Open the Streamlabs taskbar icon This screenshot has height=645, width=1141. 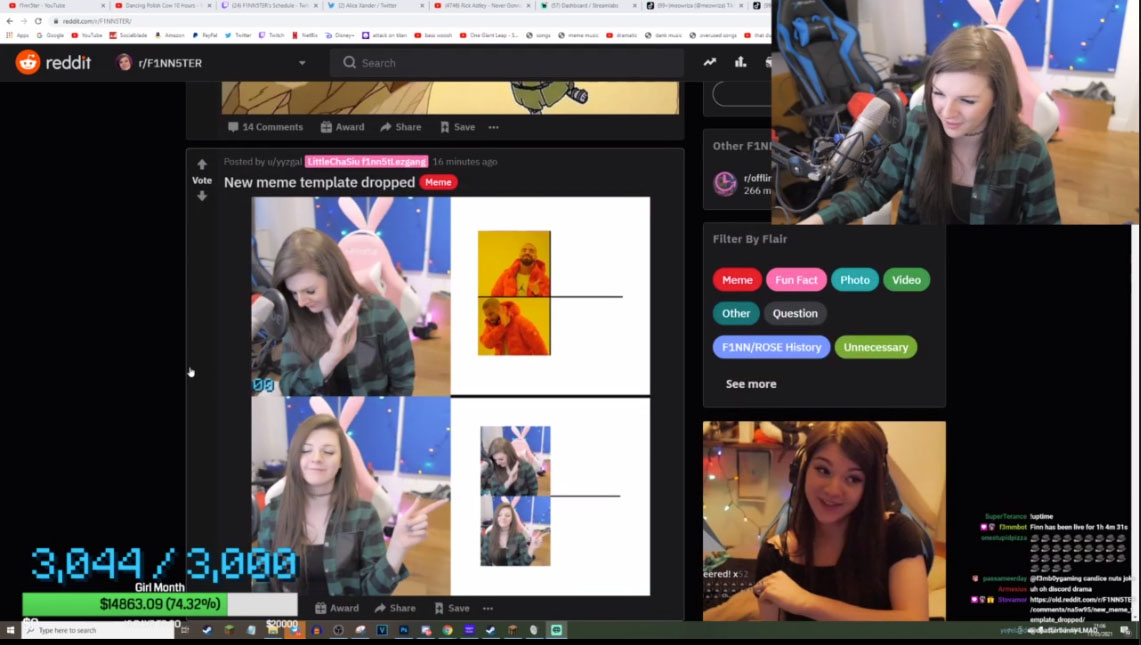point(557,630)
